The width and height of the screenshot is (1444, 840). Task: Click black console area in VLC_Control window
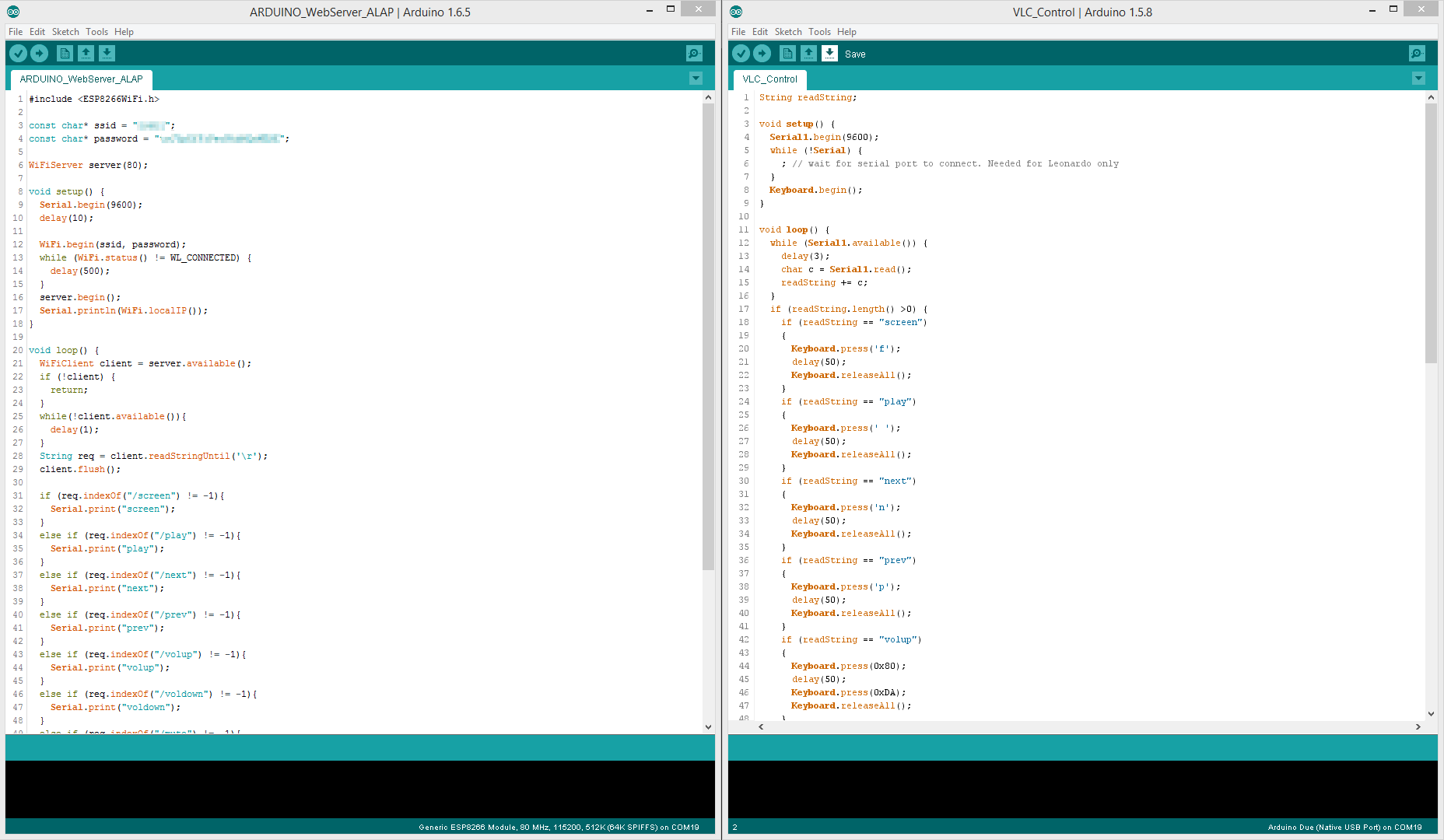click(1082, 789)
